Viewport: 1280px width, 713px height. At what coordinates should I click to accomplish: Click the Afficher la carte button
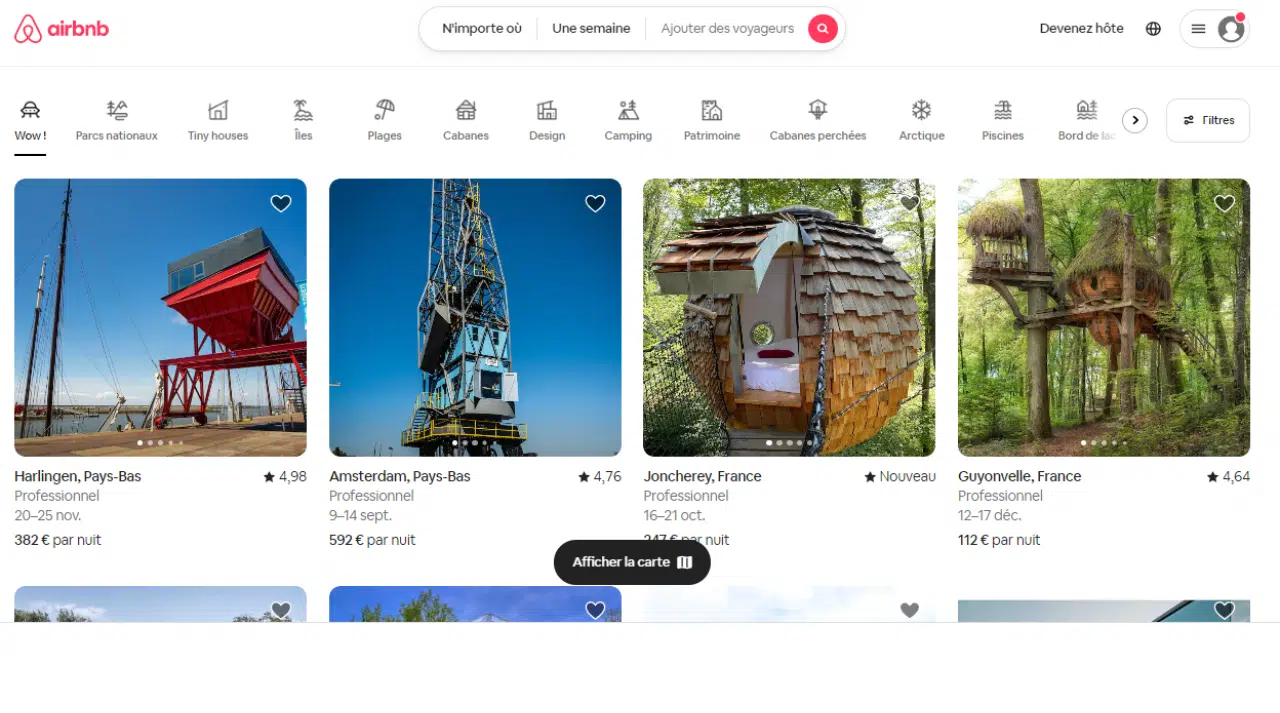(632, 562)
